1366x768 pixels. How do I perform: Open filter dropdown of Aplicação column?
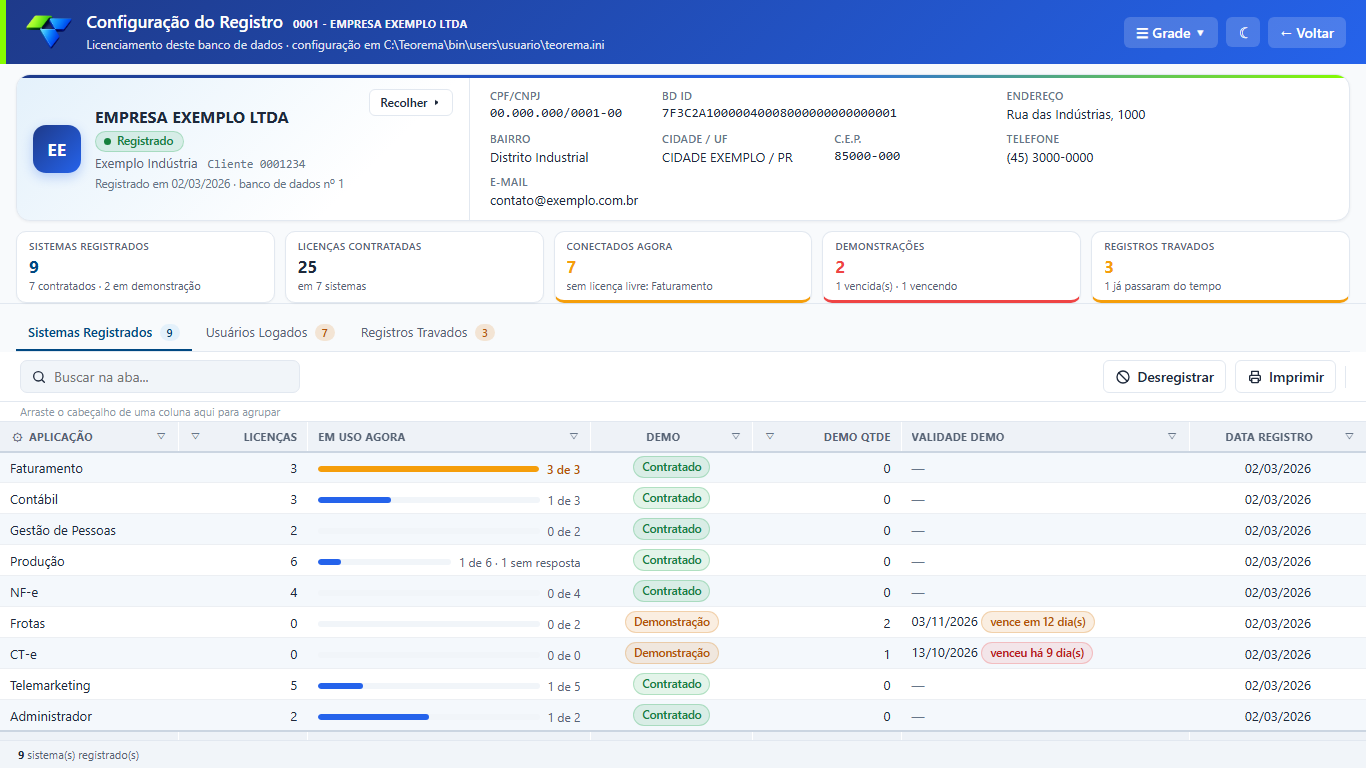(161, 436)
